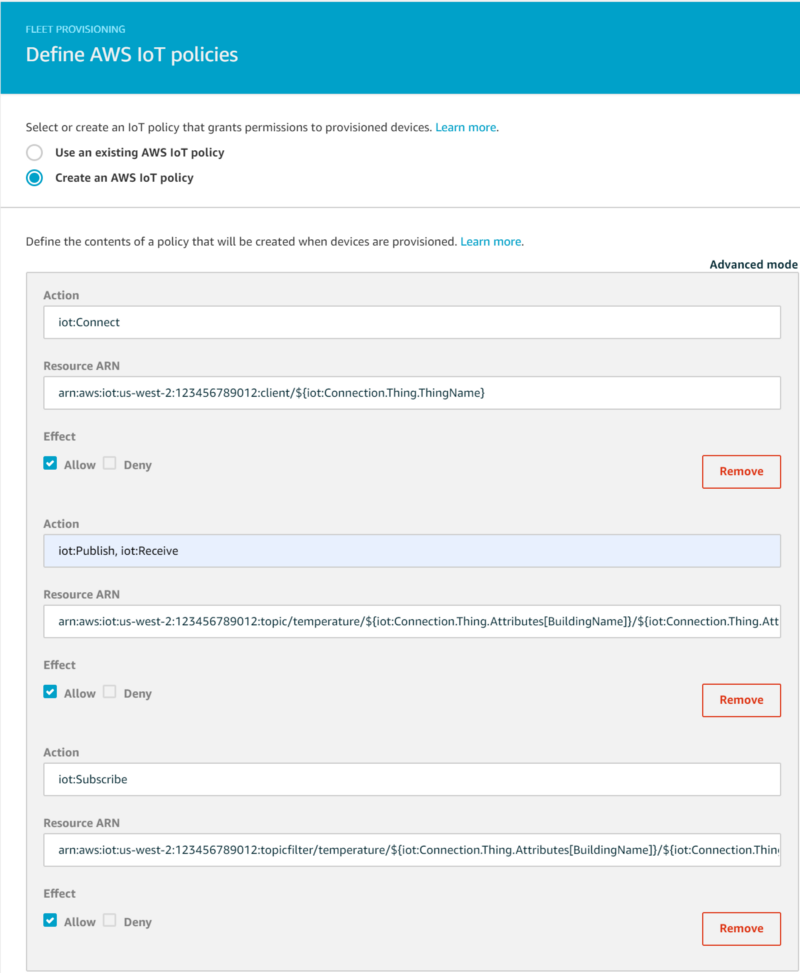Select "Create an AWS IoT policy" radio
Screen dimensions: 800x973
[x=35, y=178]
